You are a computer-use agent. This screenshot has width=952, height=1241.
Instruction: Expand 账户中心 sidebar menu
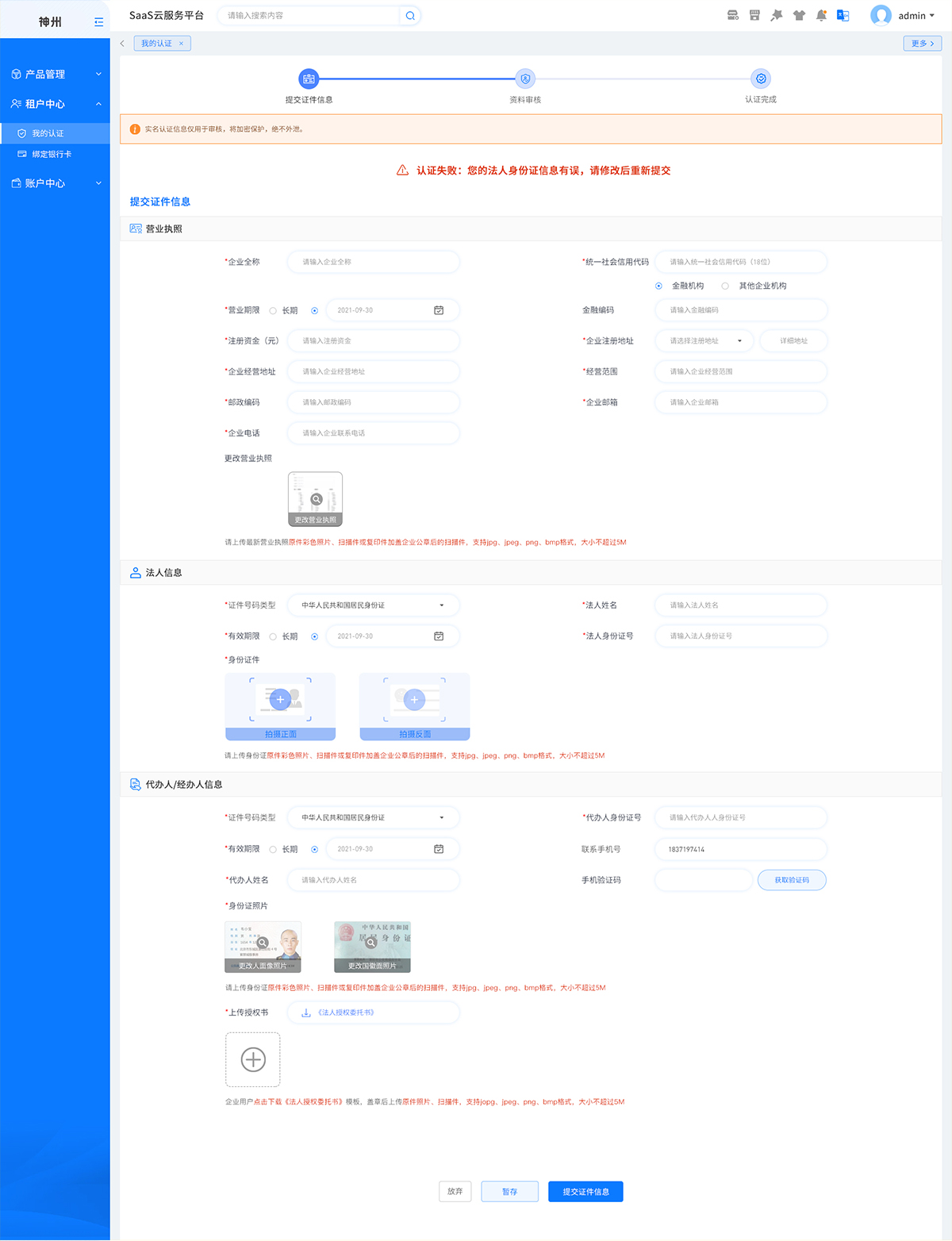tap(55, 183)
